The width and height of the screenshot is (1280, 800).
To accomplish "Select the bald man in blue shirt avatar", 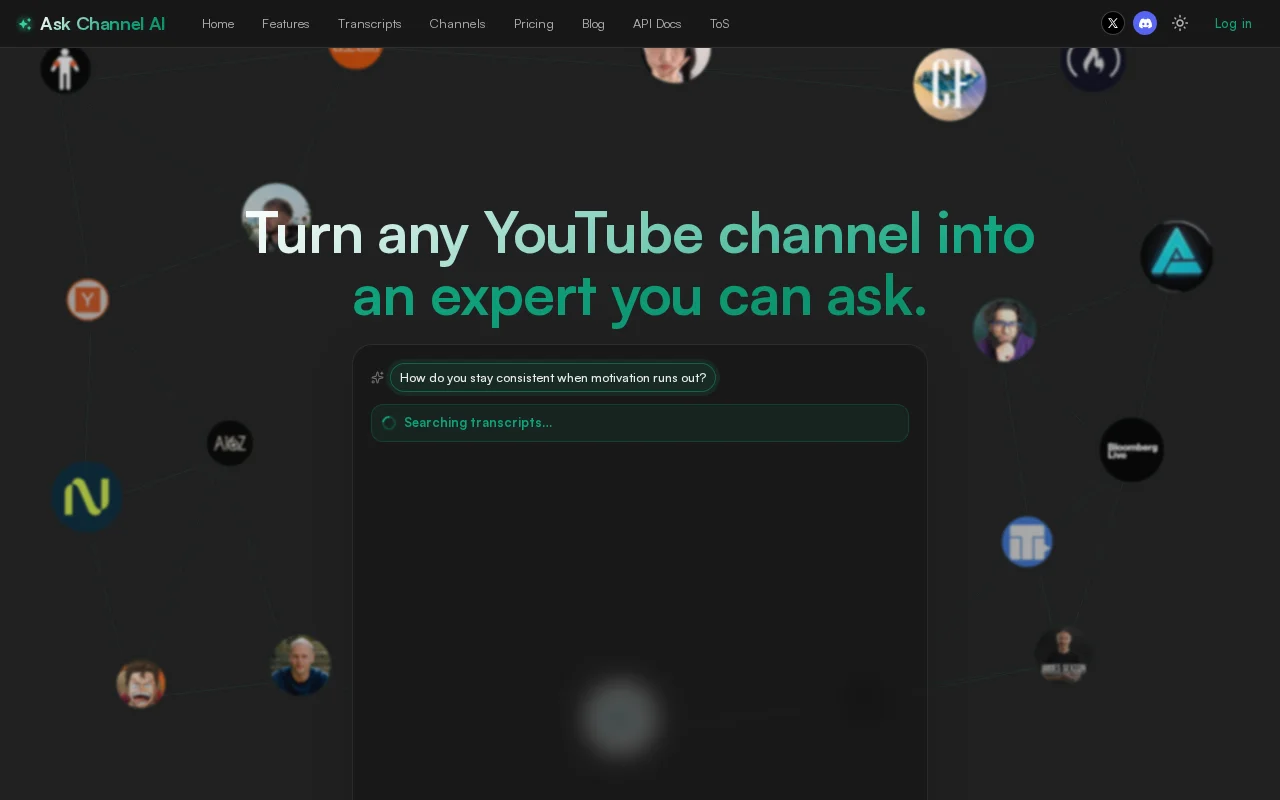I will [300, 666].
